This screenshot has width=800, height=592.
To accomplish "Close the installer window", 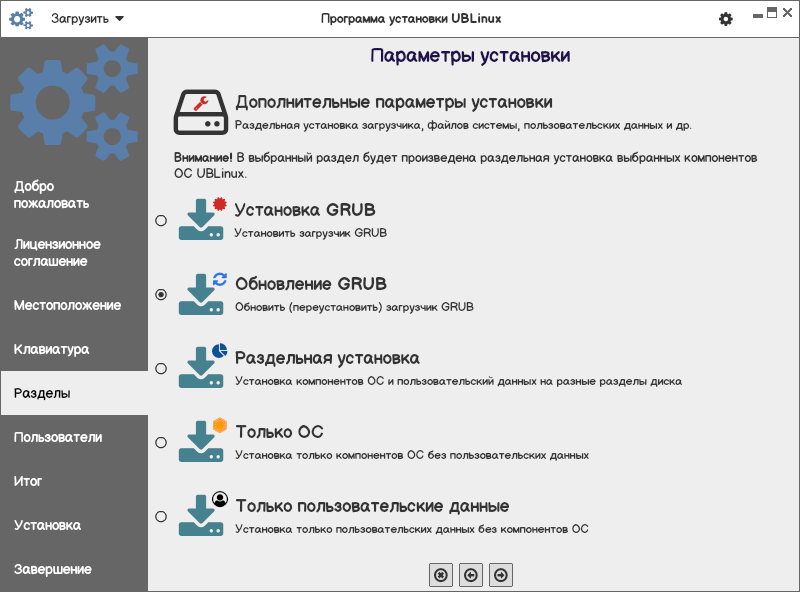I will coord(788,13).
